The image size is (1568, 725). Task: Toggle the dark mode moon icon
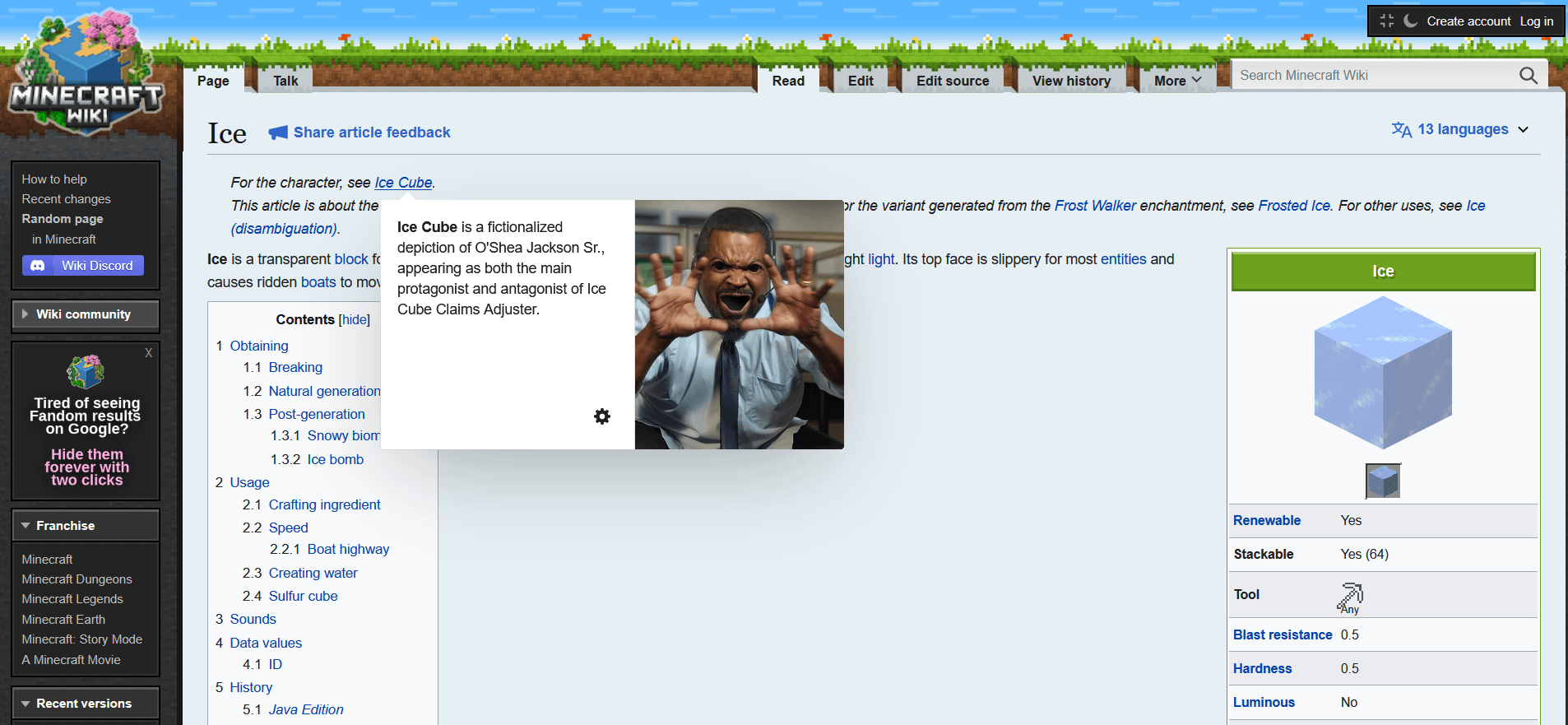(x=1410, y=21)
